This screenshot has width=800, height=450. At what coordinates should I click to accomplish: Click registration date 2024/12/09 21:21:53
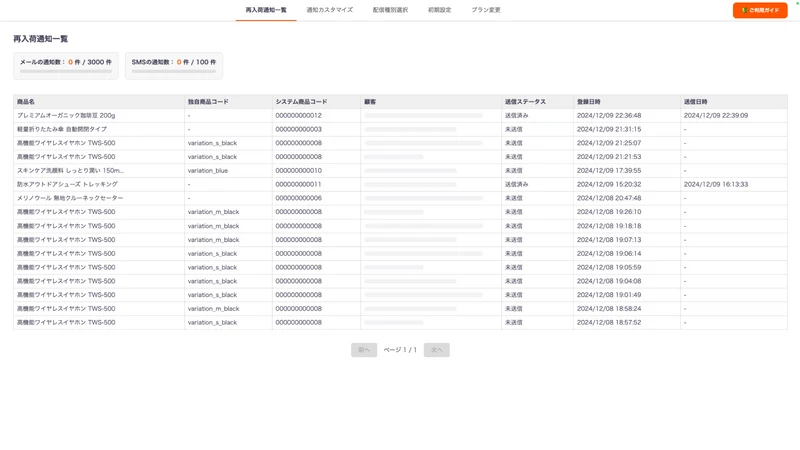click(x=609, y=157)
